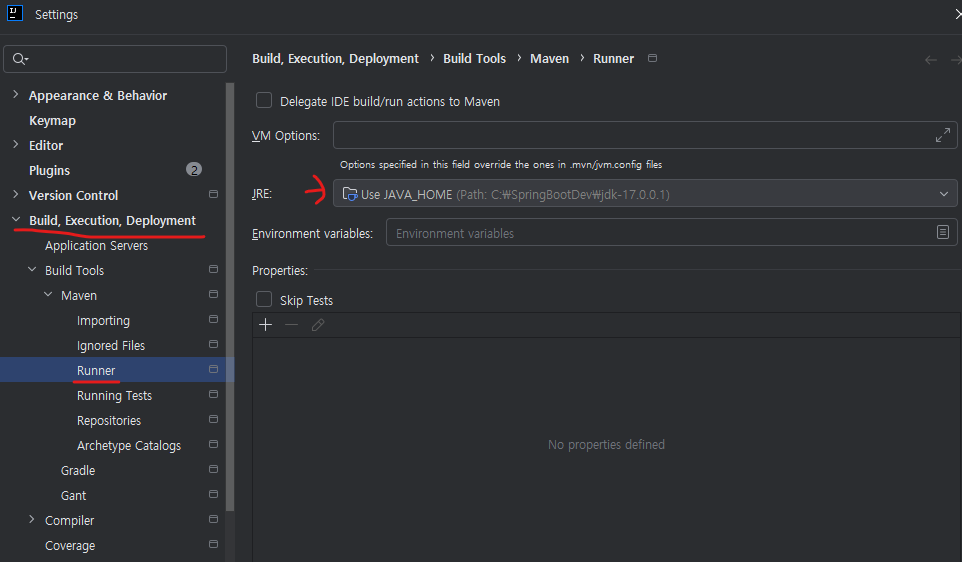Select Ignored Files under Maven
Viewport: 962px width, 562px height.
pos(110,345)
